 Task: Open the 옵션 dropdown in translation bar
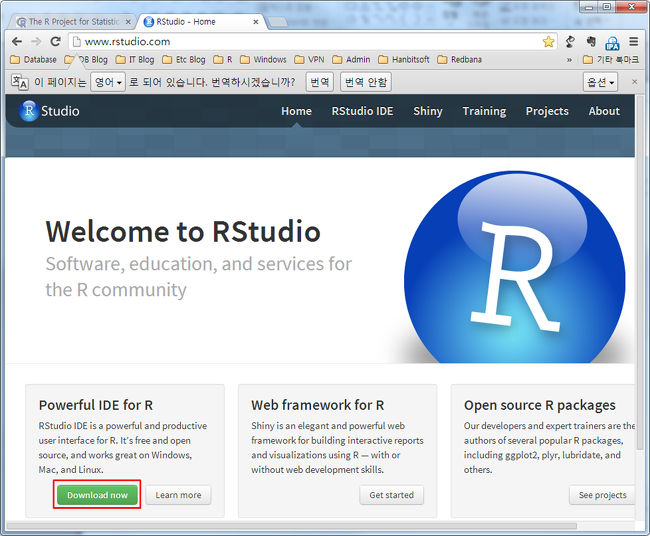(600, 82)
